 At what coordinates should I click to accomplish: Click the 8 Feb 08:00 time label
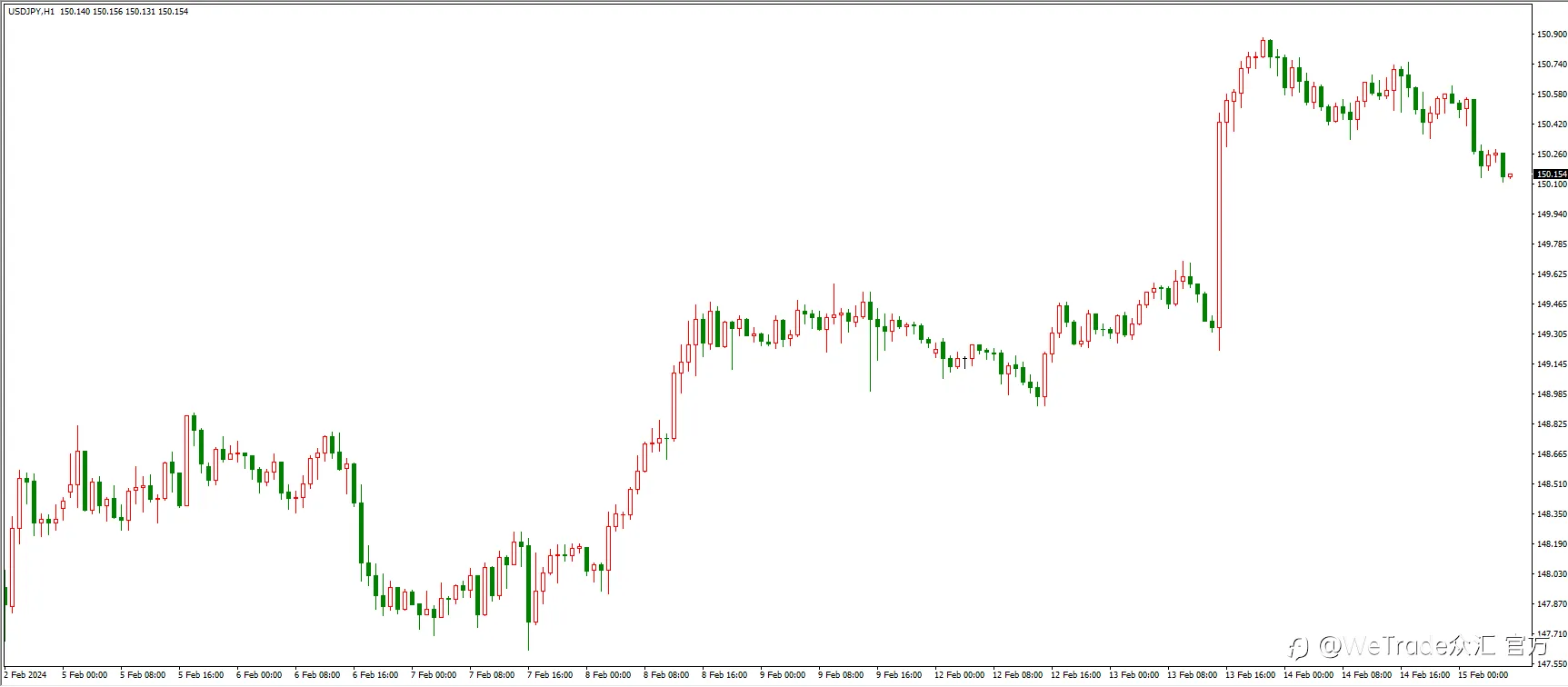[x=666, y=675]
